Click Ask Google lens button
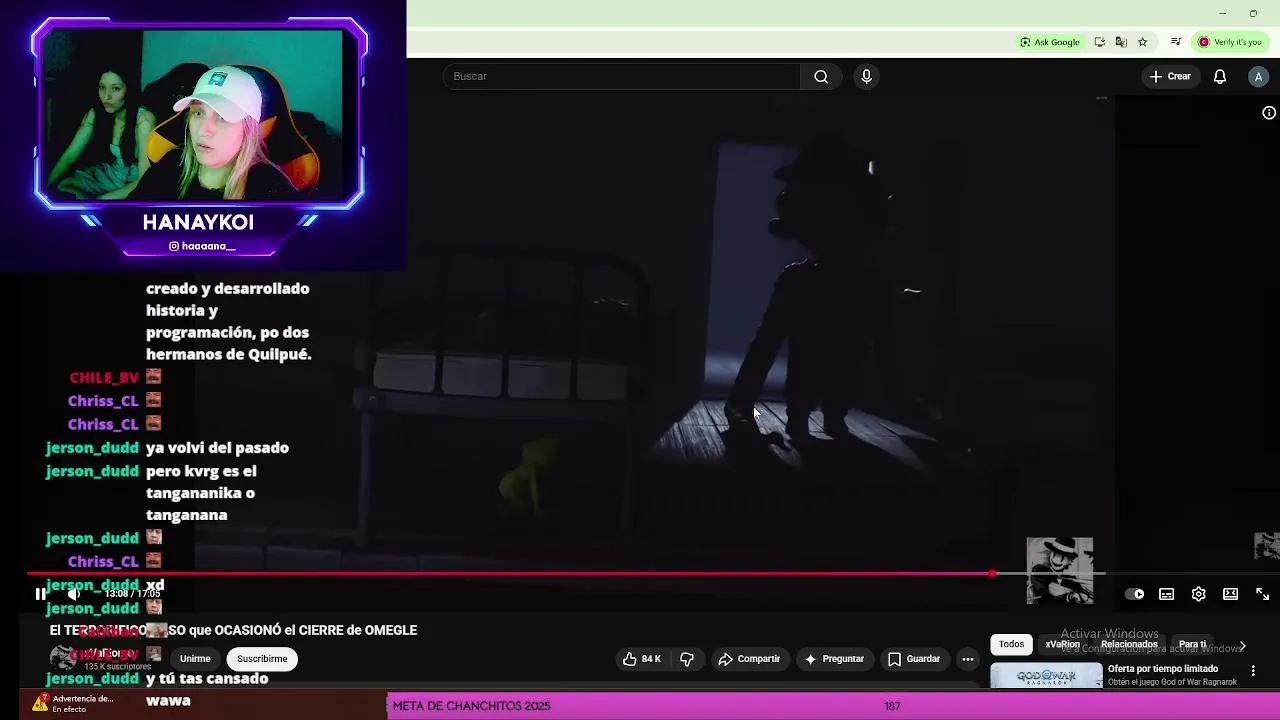The width and height of the screenshot is (1280, 720). 1050,42
